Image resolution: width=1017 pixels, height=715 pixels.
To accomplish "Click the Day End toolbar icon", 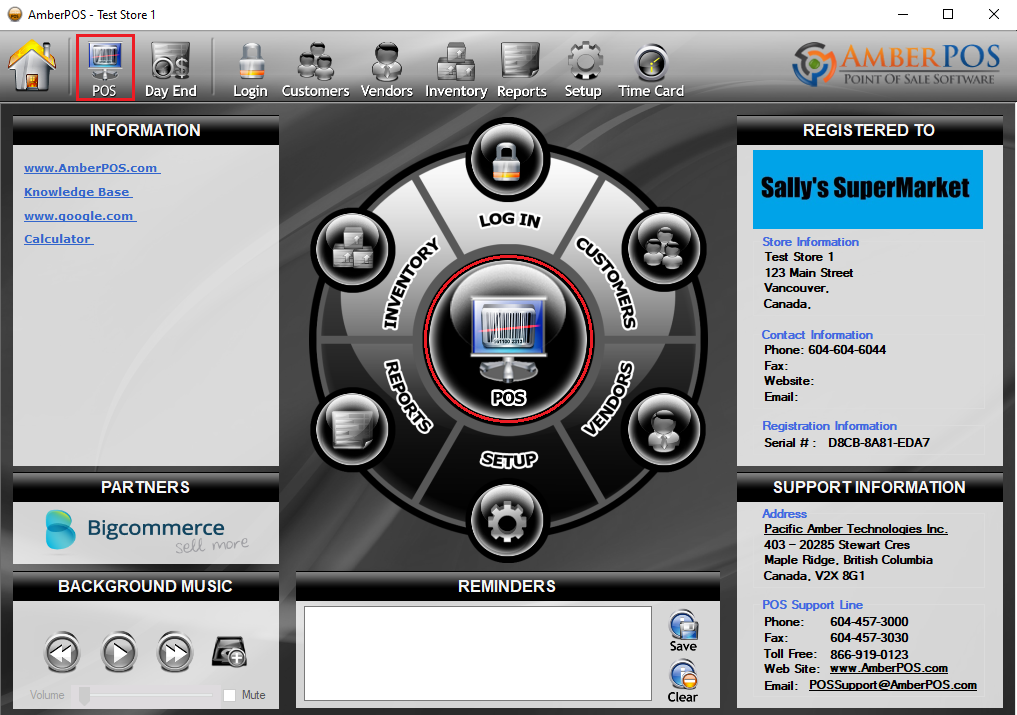I will [170, 68].
